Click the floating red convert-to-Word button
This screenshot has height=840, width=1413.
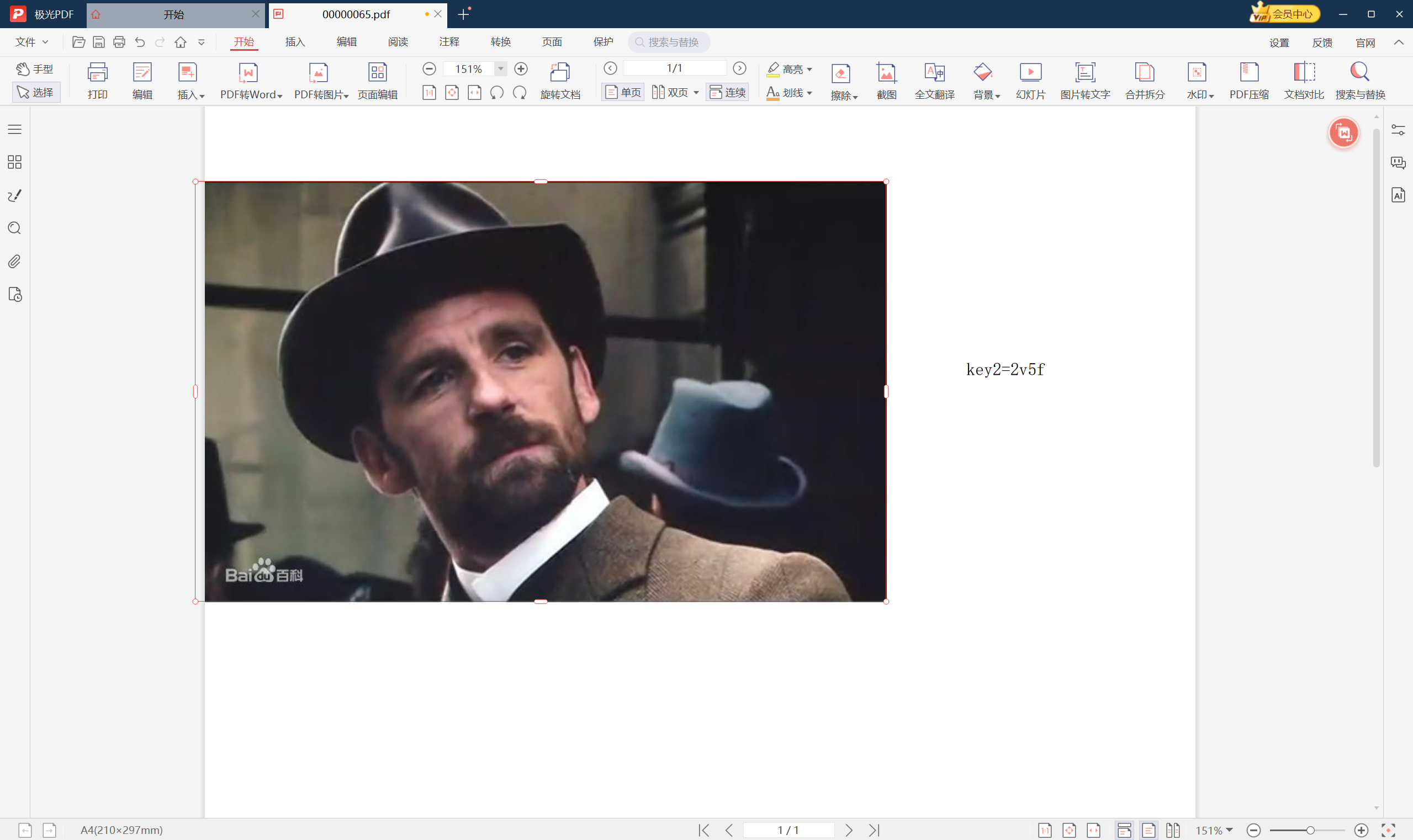pos(1344,133)
